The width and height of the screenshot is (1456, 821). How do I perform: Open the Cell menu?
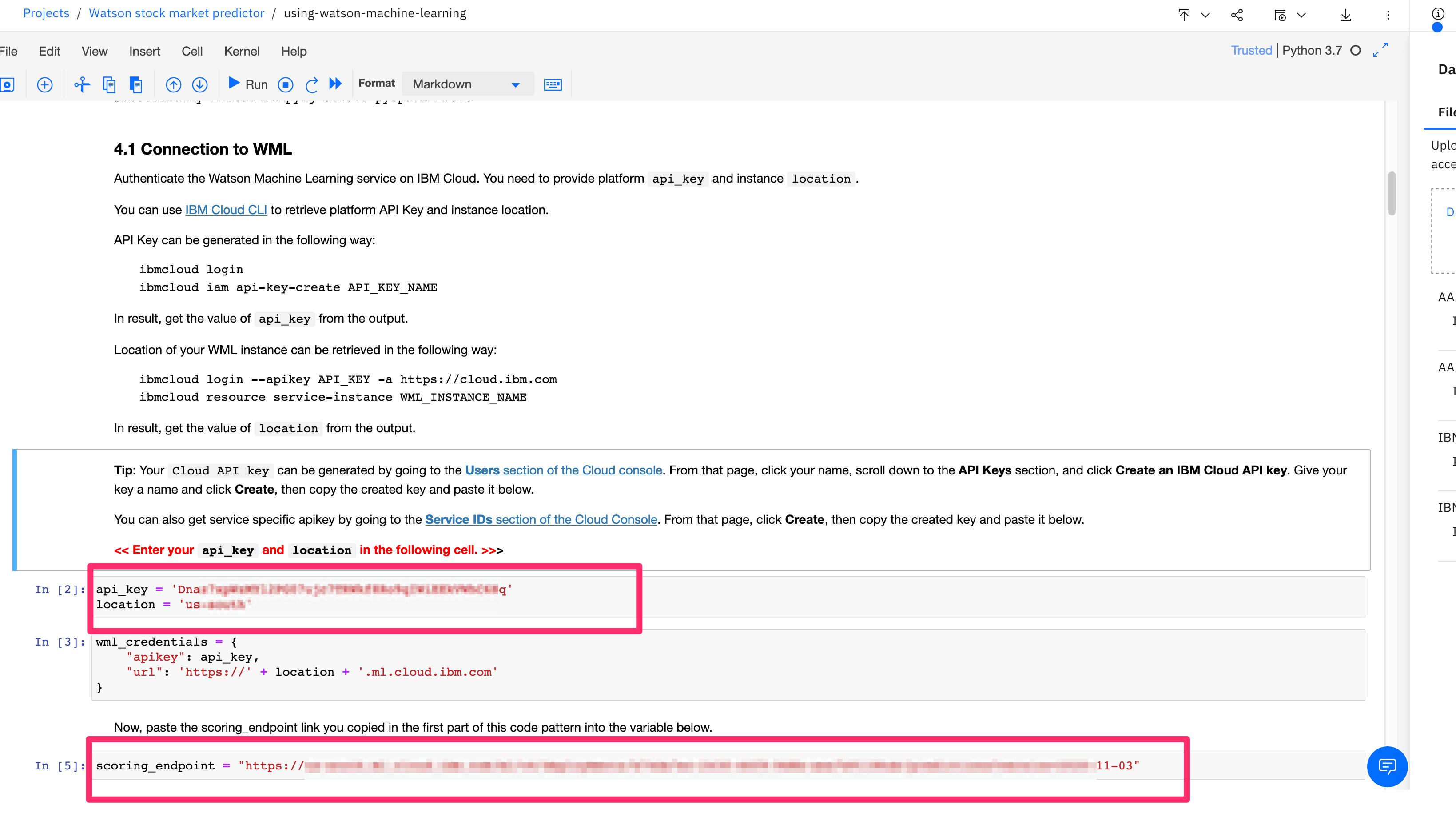pyautogui.click(x=191, y=52)
